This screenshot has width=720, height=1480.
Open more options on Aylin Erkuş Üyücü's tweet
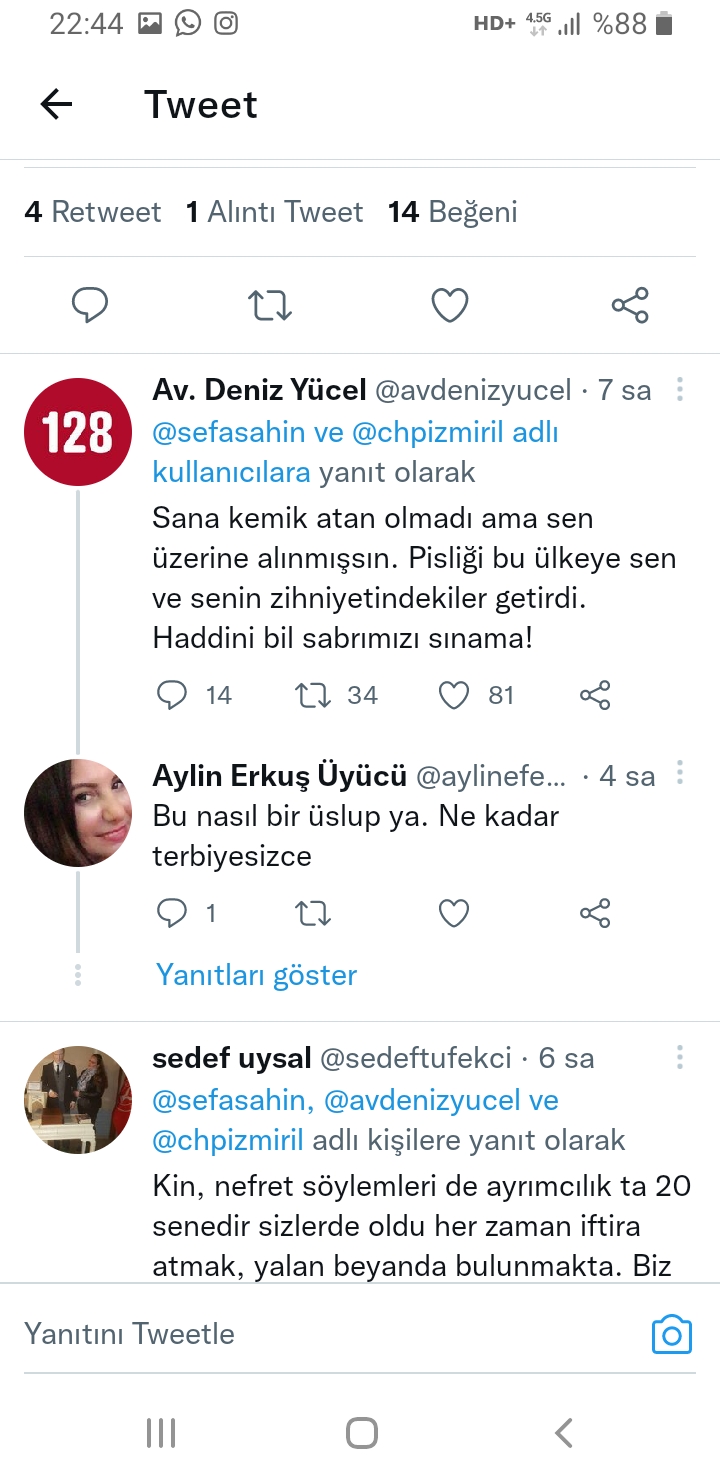[x=680, y=773]
